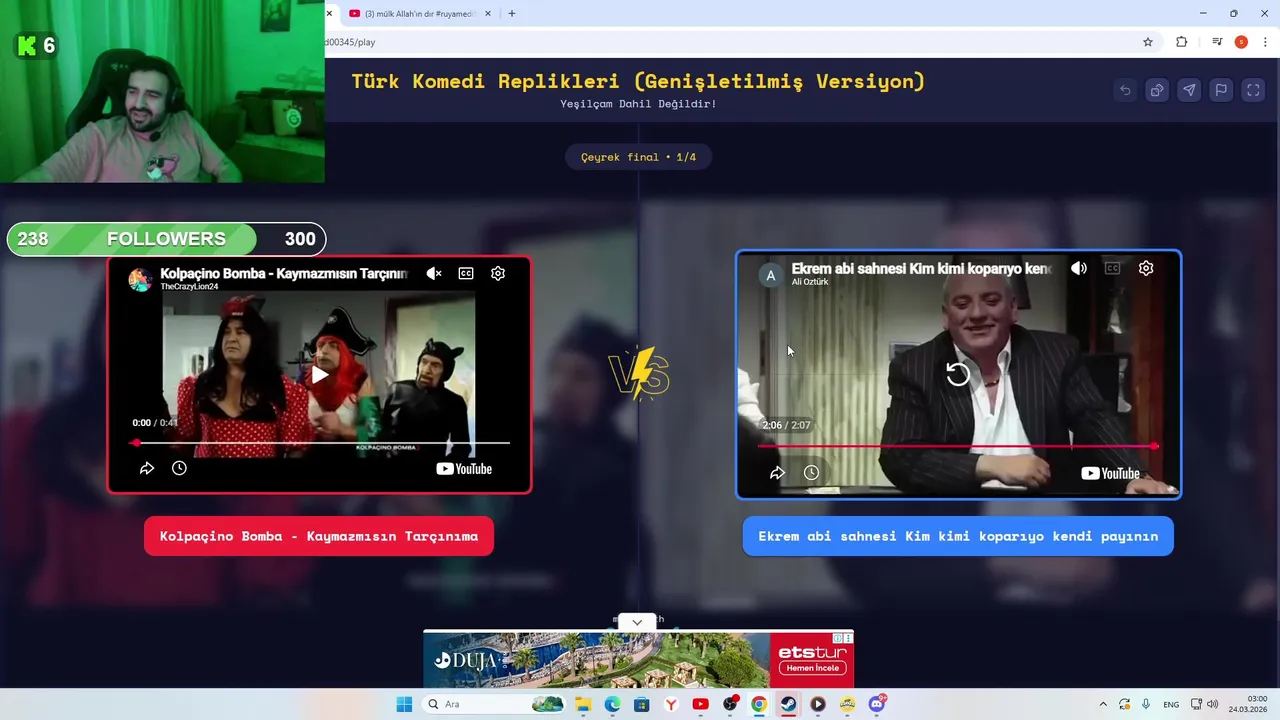Open Discord from taskbar
Image resolution: width=1280 pixels, height=720 pixels.
[877, 704]
